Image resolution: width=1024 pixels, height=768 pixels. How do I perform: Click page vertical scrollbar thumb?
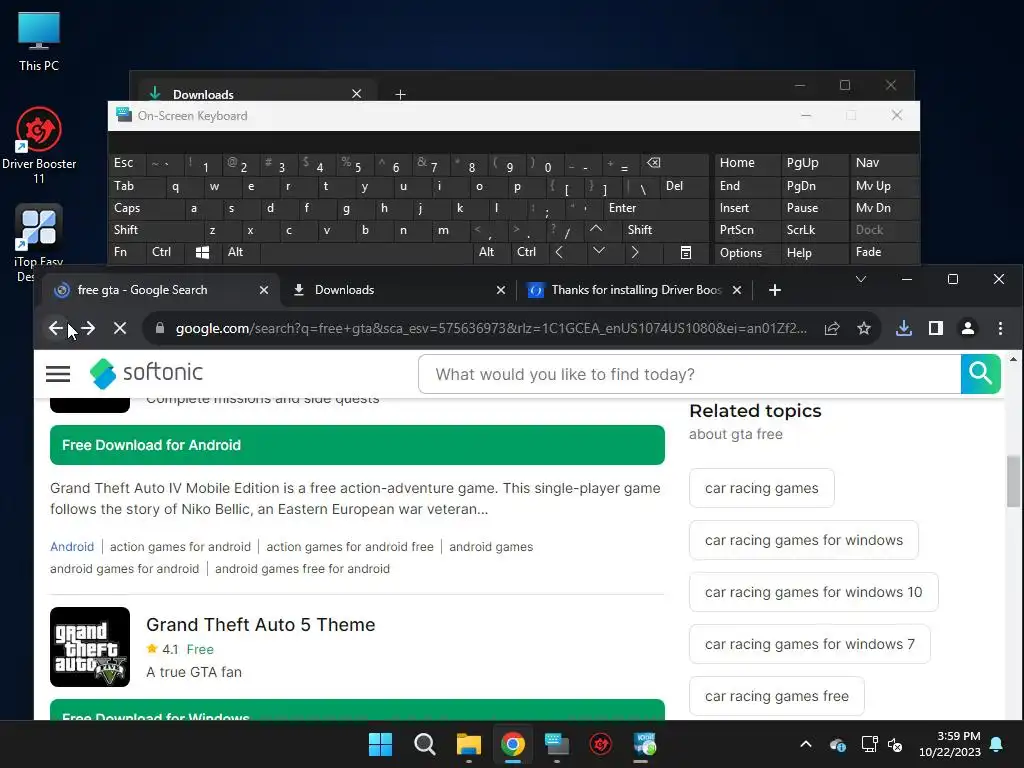coord(1013,482)
